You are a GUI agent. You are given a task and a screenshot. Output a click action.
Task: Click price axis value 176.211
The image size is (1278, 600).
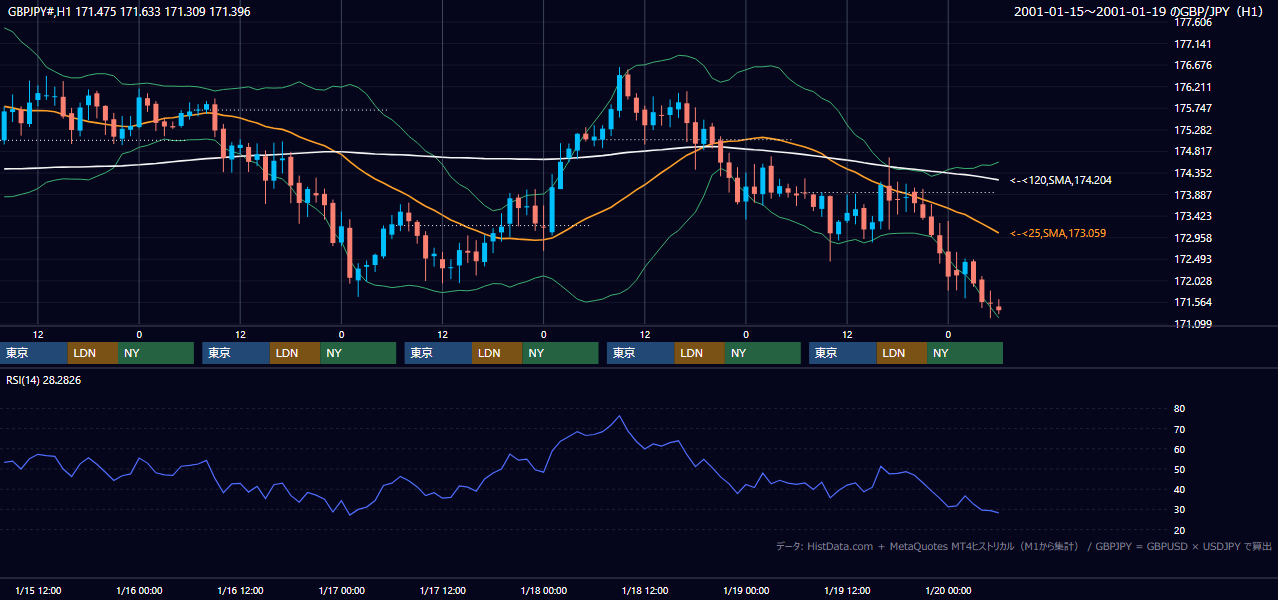point(1193,87)
